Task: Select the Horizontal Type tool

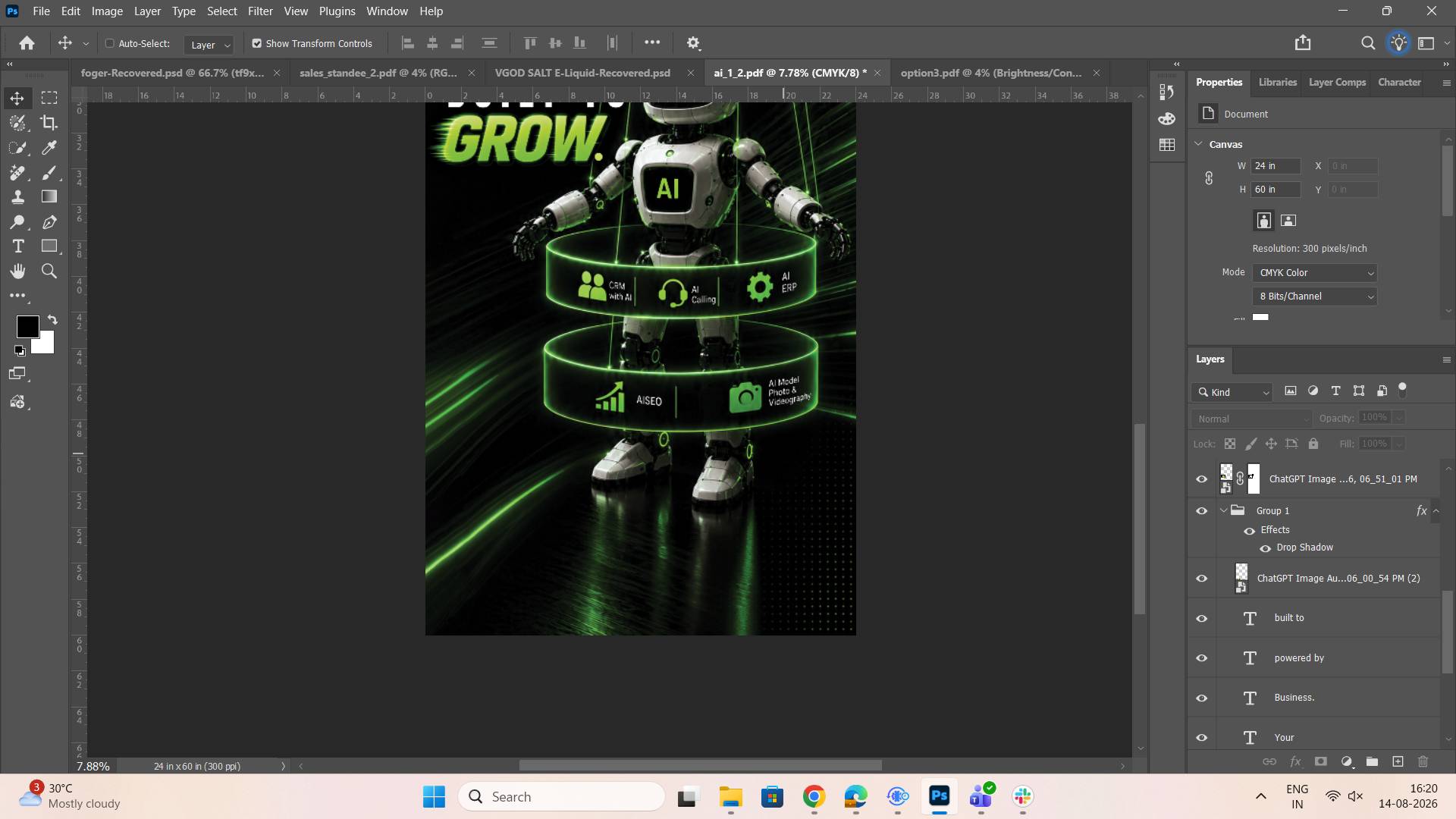Action: pyautogui.click(x=18, y=246)
